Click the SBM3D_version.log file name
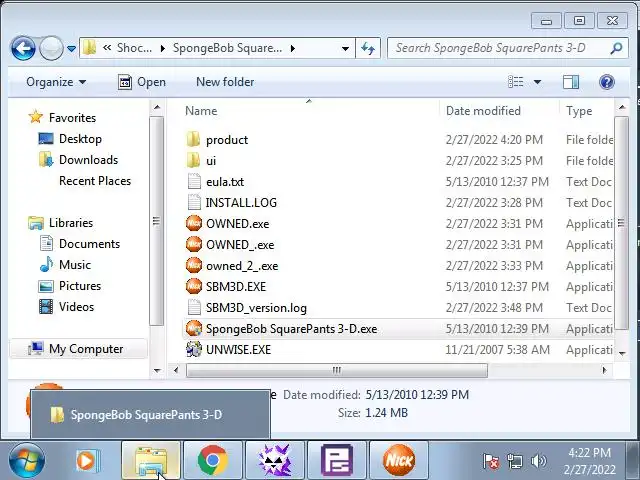 click(x=256, y=308)
